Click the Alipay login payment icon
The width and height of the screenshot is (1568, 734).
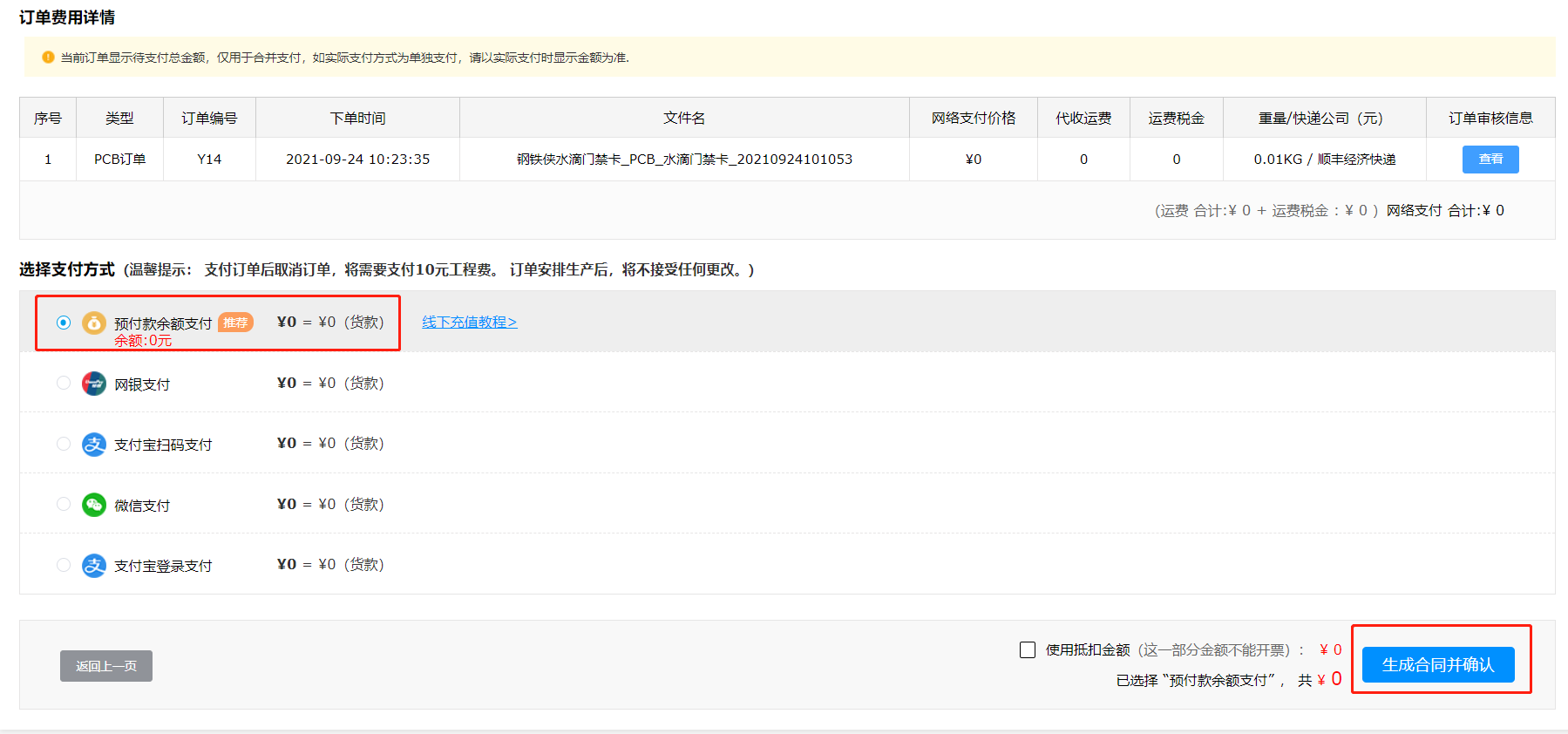click(x=94, y=566)
